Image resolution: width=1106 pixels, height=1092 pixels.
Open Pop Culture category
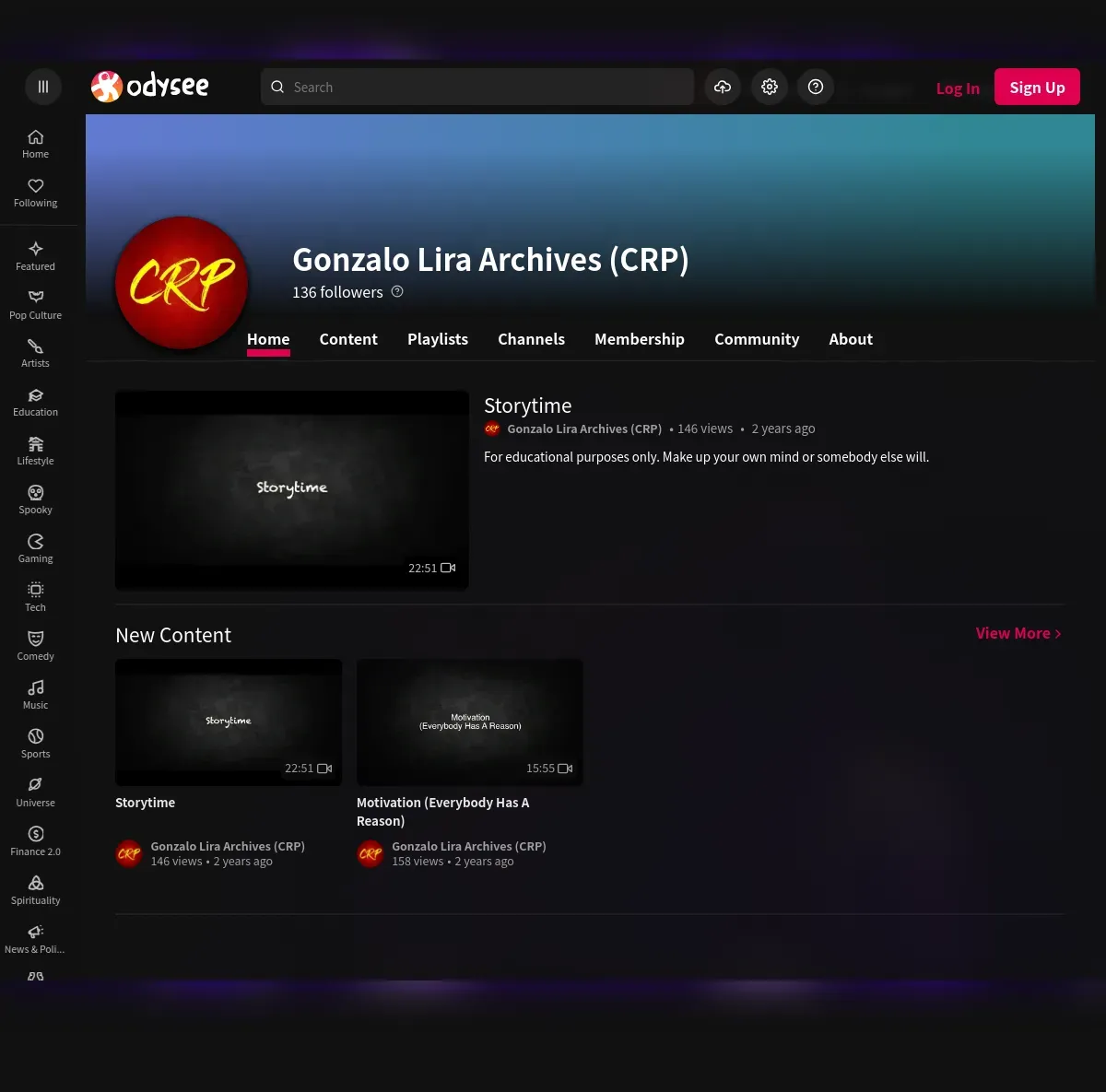click(x=36, y=305)
